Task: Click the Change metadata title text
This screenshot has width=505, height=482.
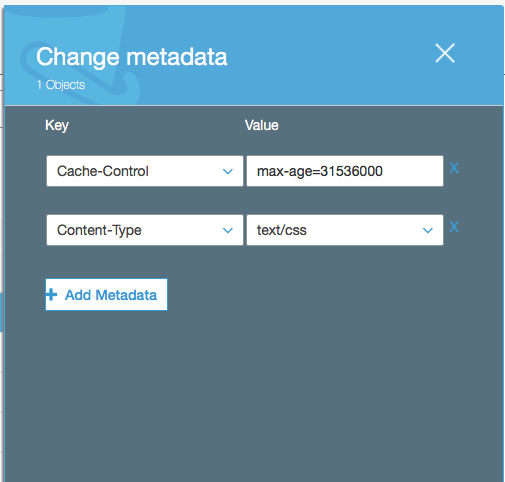Action: point(132,57)
